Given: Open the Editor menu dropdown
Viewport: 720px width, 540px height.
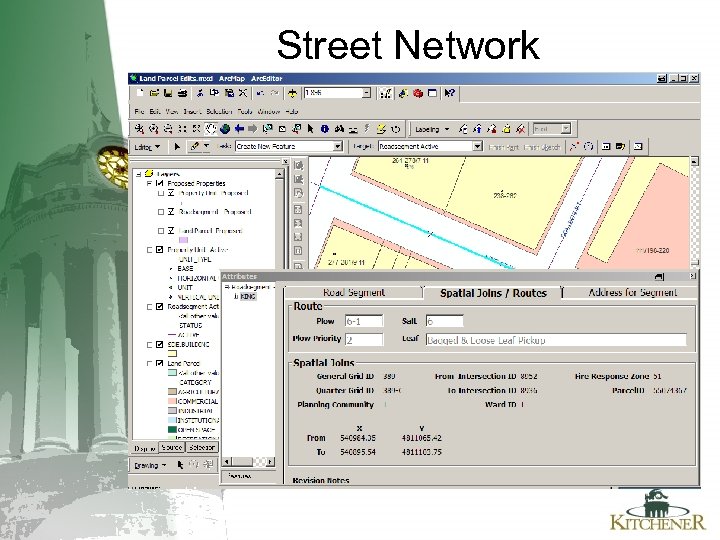Looking at the screenshot, I should pyautogui.click(x=147, y=147).
